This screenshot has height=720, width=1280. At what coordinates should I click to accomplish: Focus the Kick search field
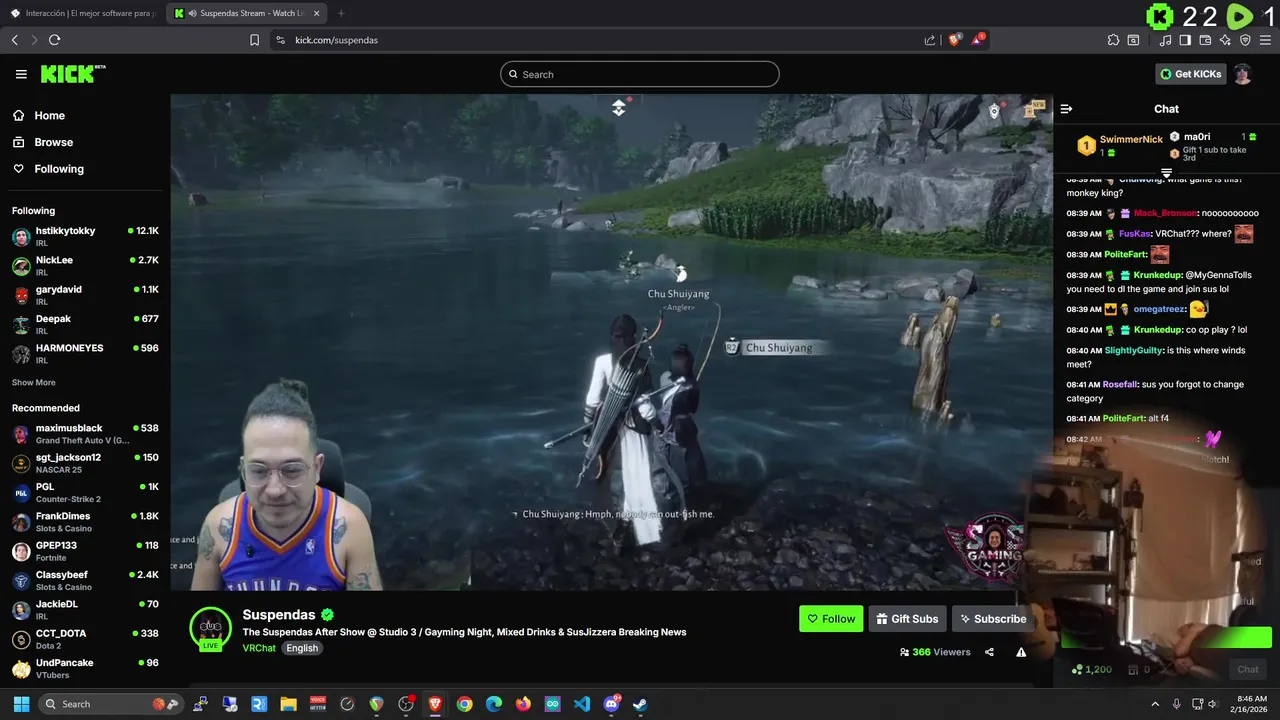pos(640,74)
